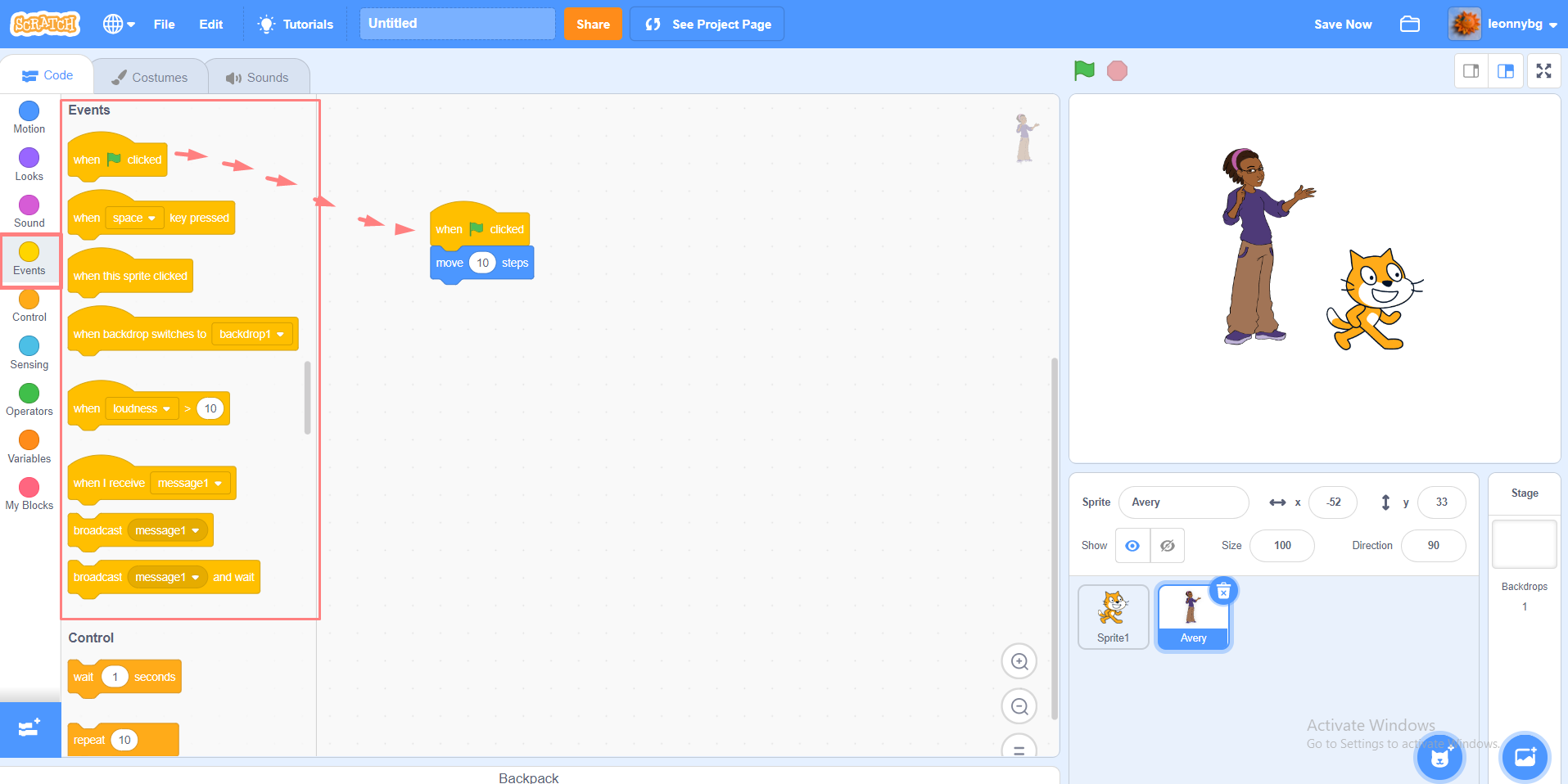The width and height of the screenshot is (1568, 784).
Task: Open message1 dropdown in when I receive
Action: click(190, 483)
